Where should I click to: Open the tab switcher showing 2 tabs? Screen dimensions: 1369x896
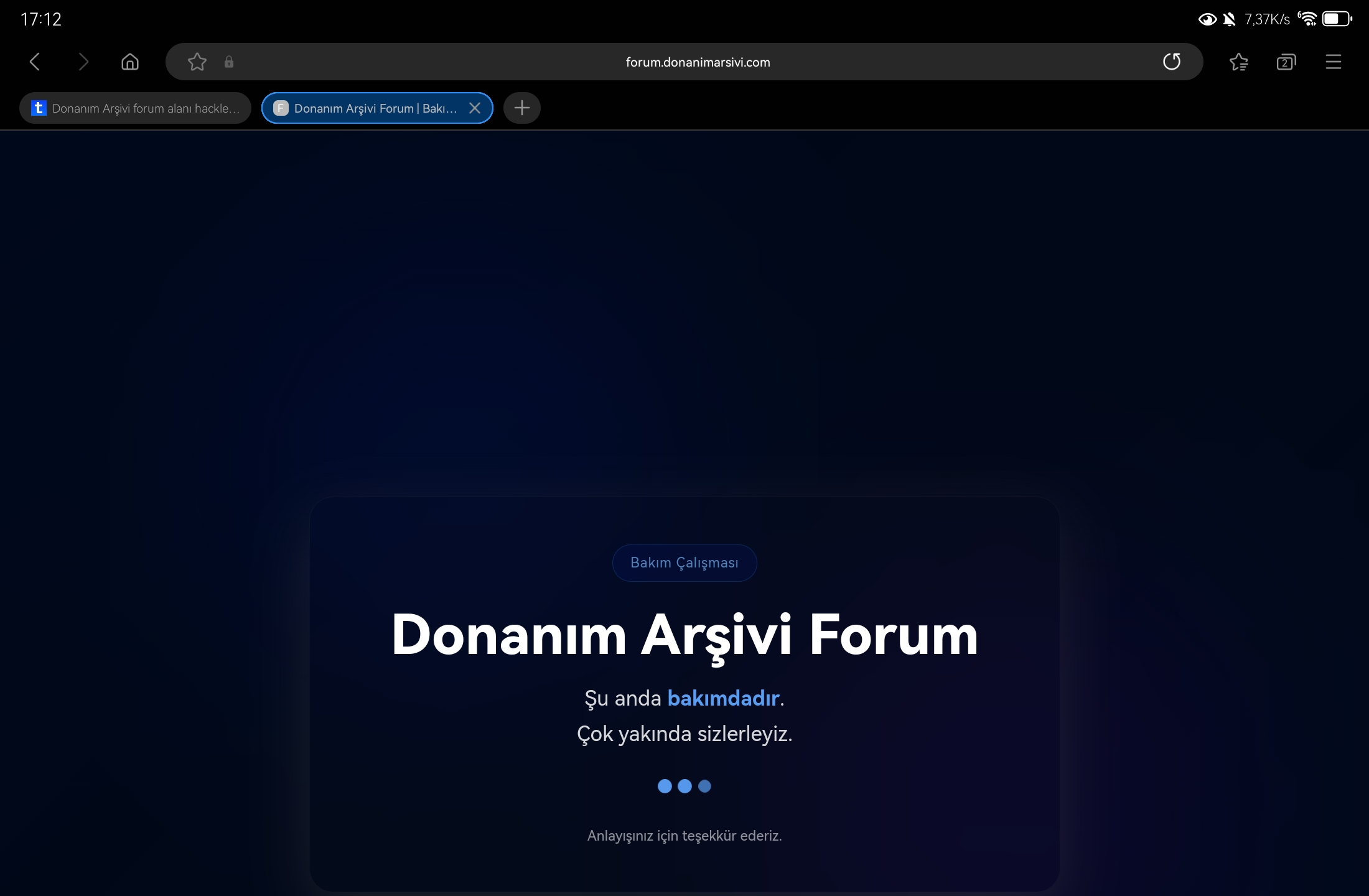(1286, 62)
